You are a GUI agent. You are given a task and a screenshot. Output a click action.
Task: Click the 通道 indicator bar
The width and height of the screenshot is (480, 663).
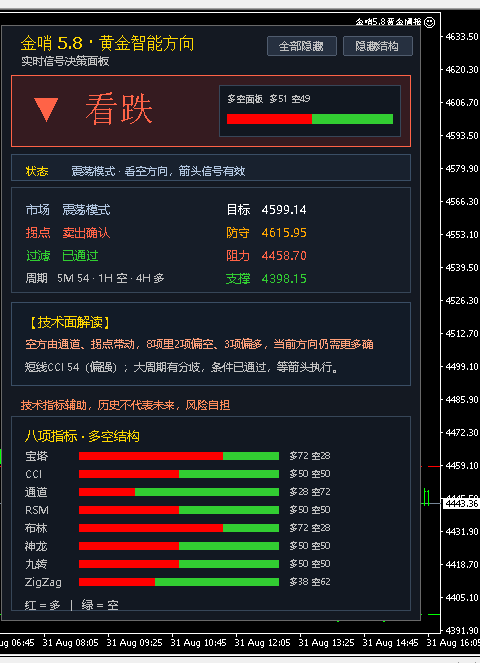179,492
